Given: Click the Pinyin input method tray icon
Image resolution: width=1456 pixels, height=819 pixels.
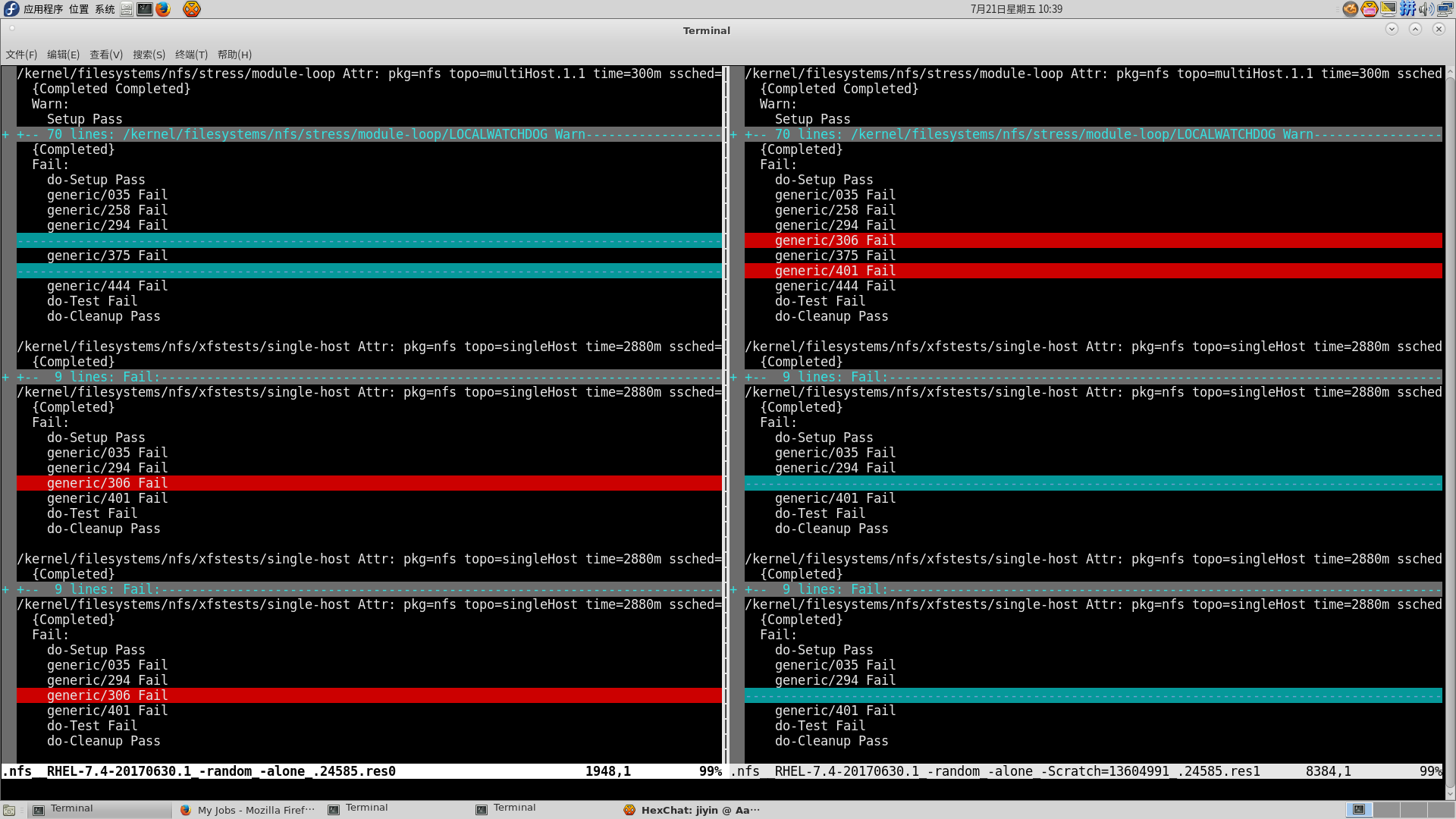Looking at the screenshot, I should point(1407,9).
